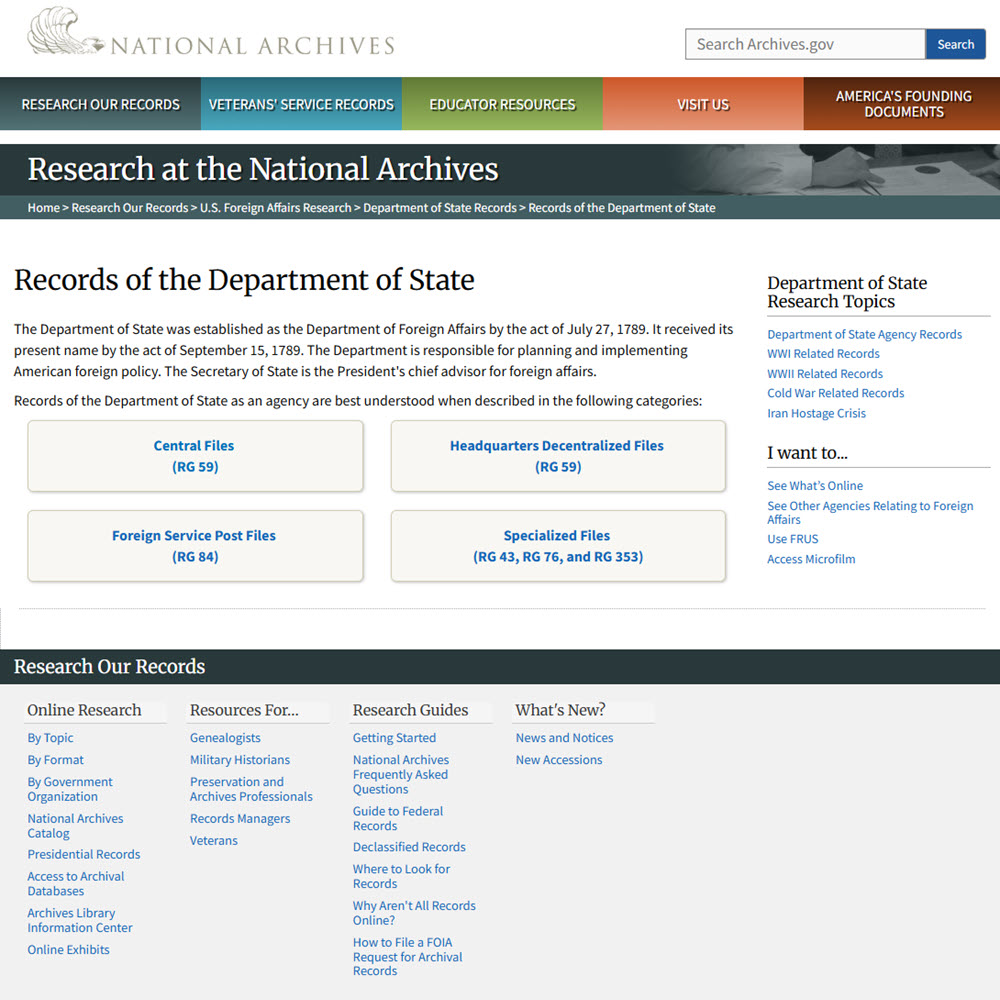Viewport: 1000px width, 1000px height.
Task: Open Records Managers resource link
Action: click(x=240, y=819)
